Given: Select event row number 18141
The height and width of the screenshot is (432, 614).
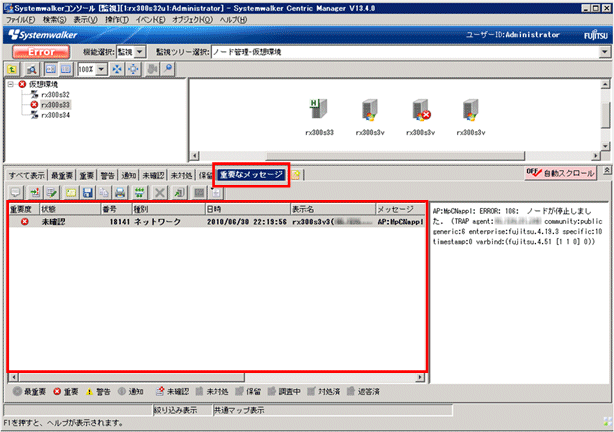Looking at the screenshot, I should (217, 222).
